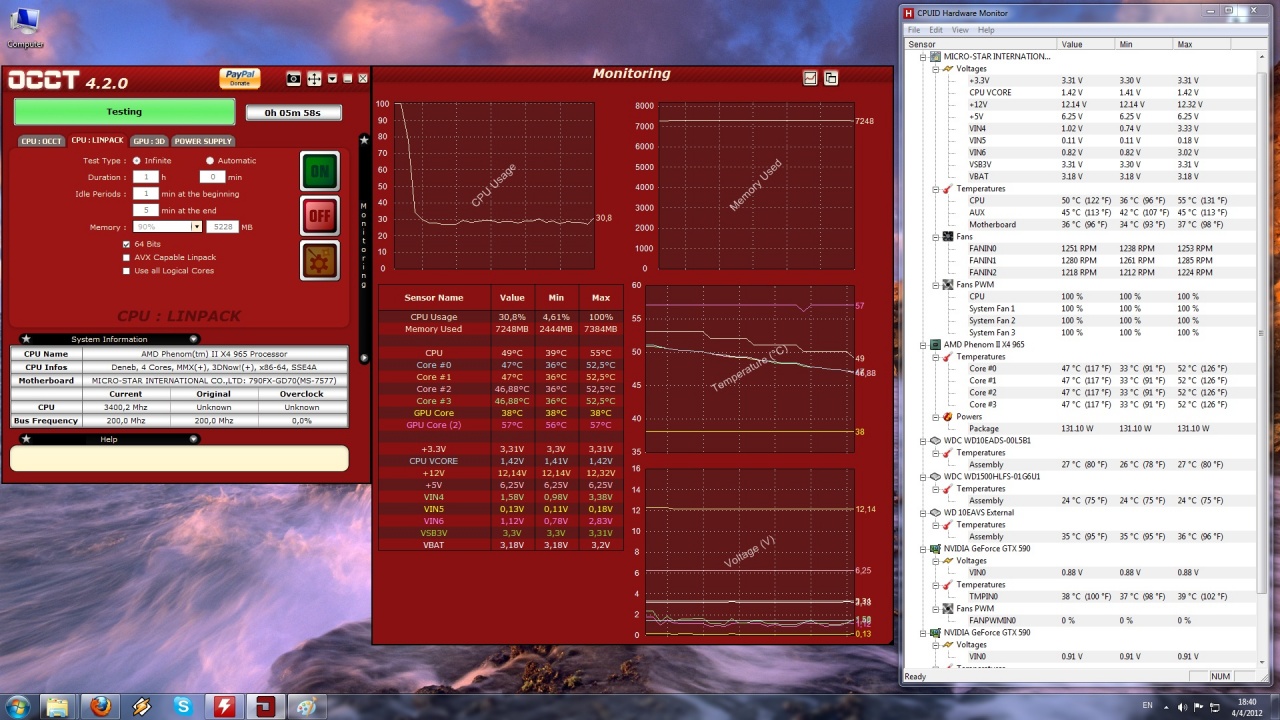Switch to the POWER SUPPLY tab
Screen dimensions: 1280x720
[x=204, y=141]
